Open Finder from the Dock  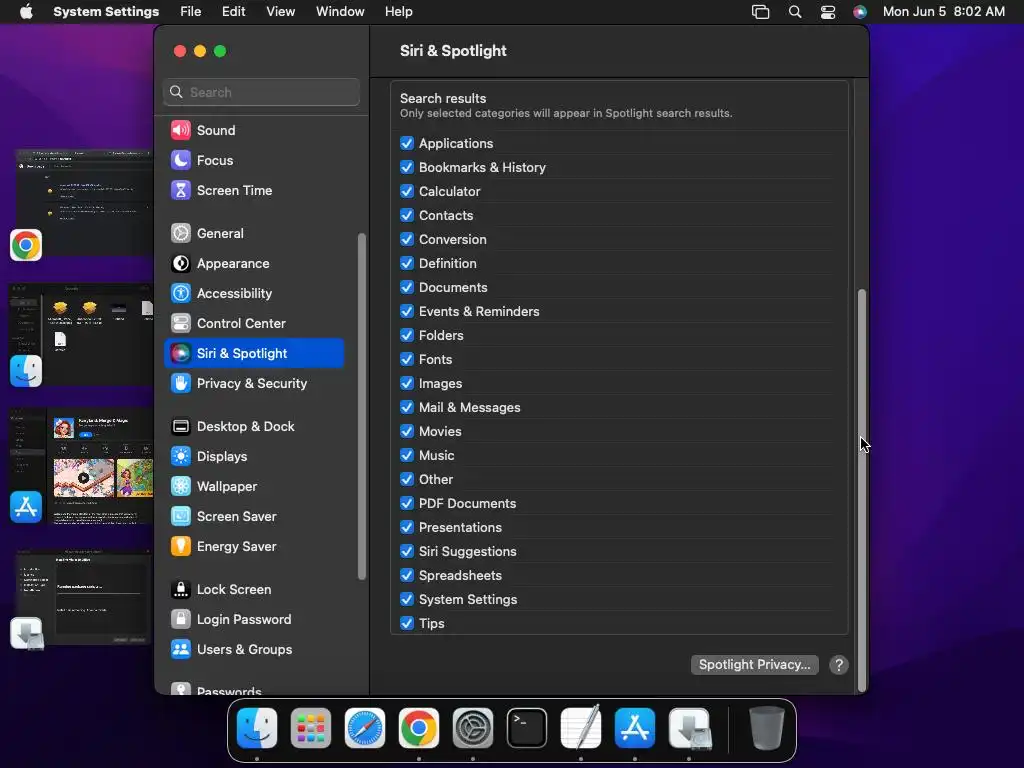pos(257,728)
